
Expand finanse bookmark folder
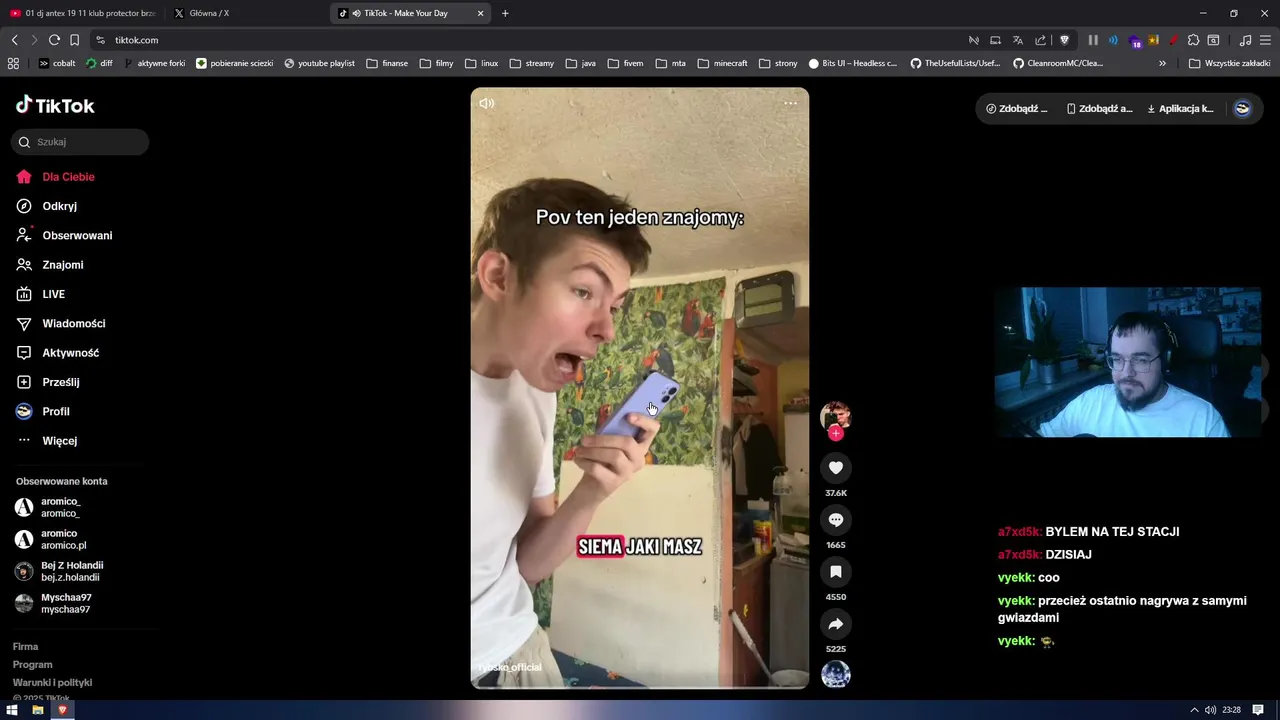tap(387, 63)
